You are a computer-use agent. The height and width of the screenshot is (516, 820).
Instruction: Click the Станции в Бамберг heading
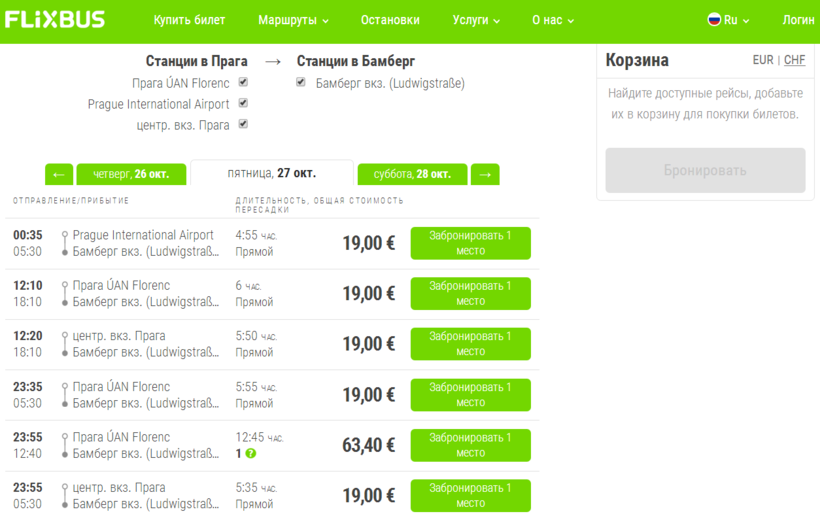pos(356,61)
